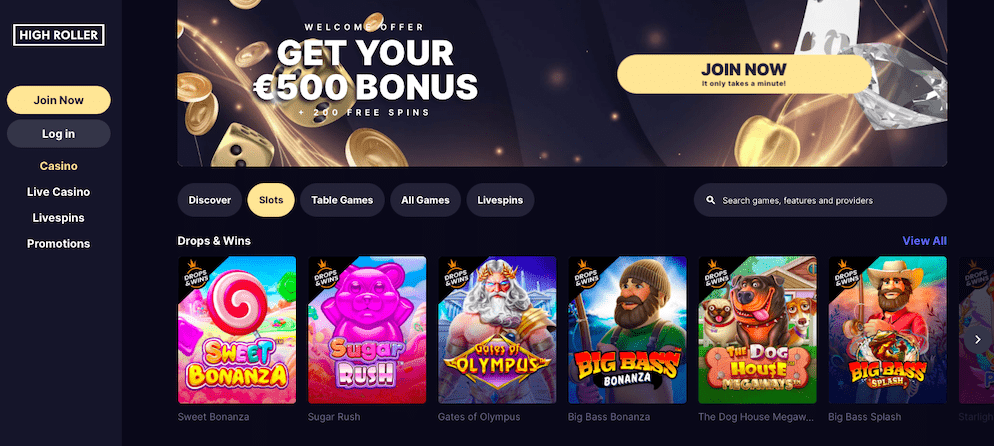Click Drops & Wins badge on Sweet Bonanza
Viewport: 994px width, 446px height.
[x=195, y=274]
